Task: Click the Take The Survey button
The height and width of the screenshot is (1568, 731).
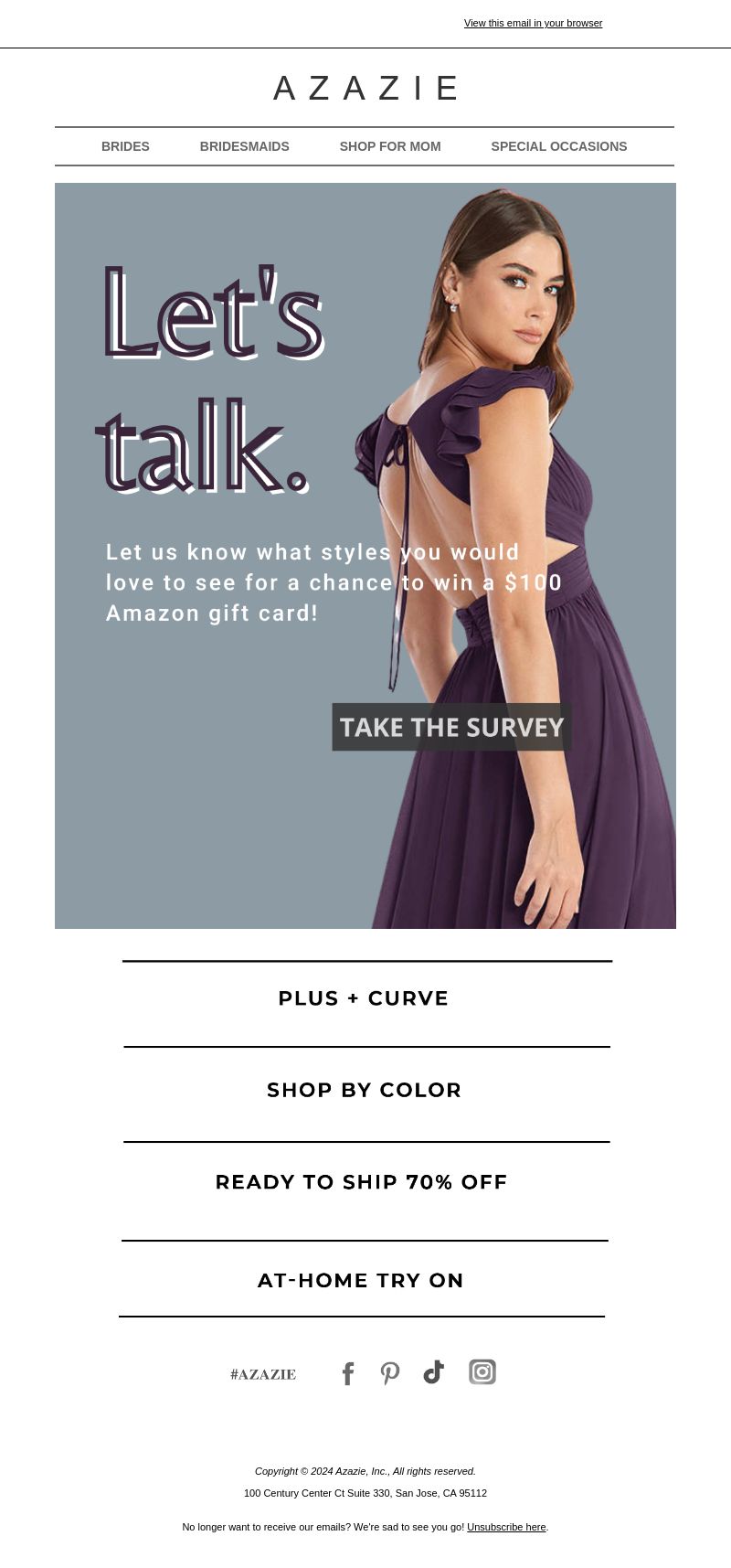Action: (x=451, y=727)
